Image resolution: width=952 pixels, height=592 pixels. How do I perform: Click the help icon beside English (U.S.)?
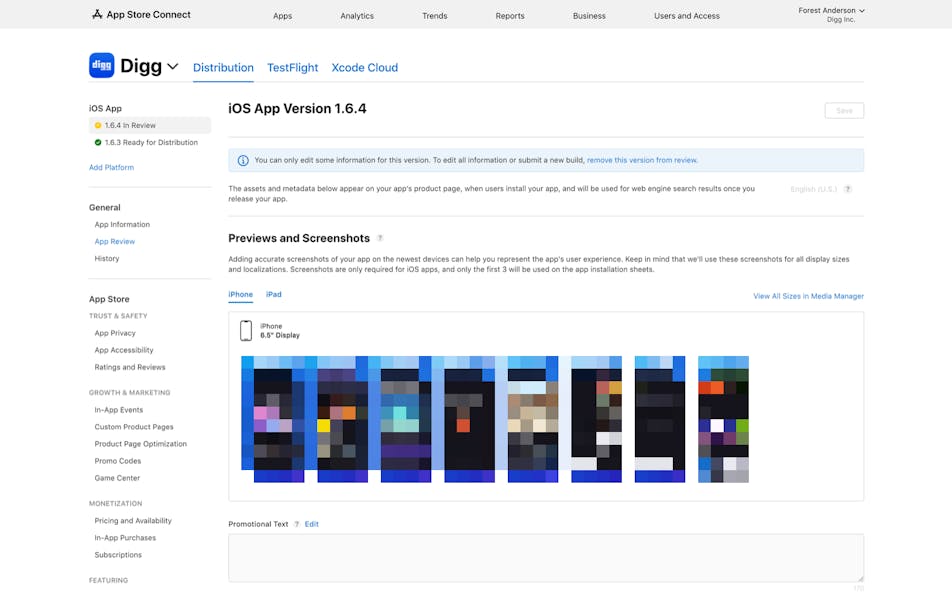pyautogui.click(x=848, y=189)
